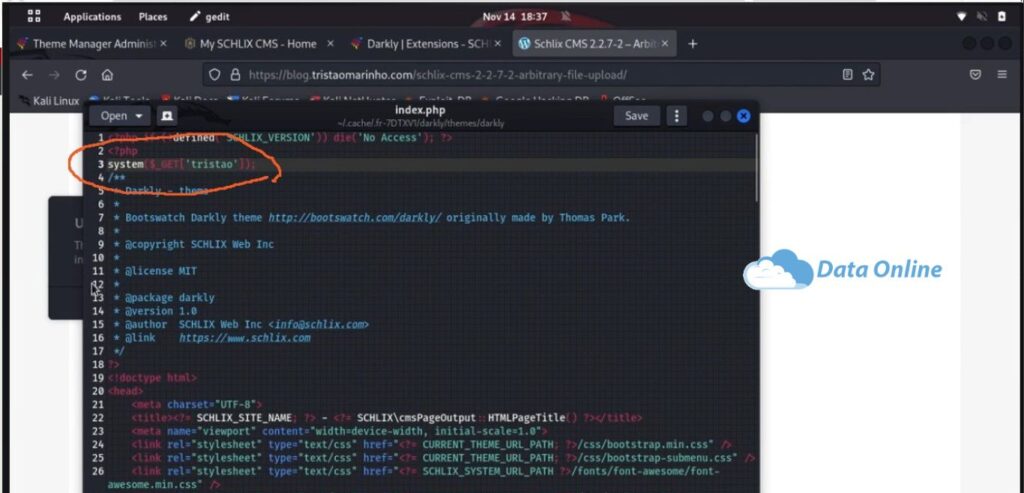Select the Schlix CMS 2.2.7-2 Arbitrary tab
Viewport: 1024px width, 493px height.
(592, 44)
